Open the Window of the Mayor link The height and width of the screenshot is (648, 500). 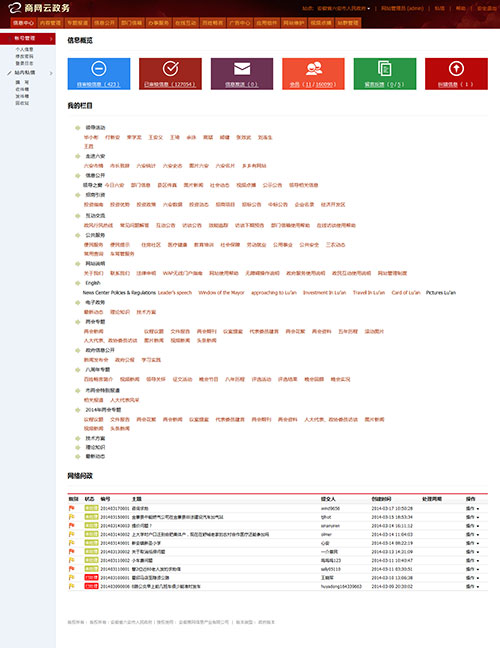pyautogui.click(x=221, y=293)
